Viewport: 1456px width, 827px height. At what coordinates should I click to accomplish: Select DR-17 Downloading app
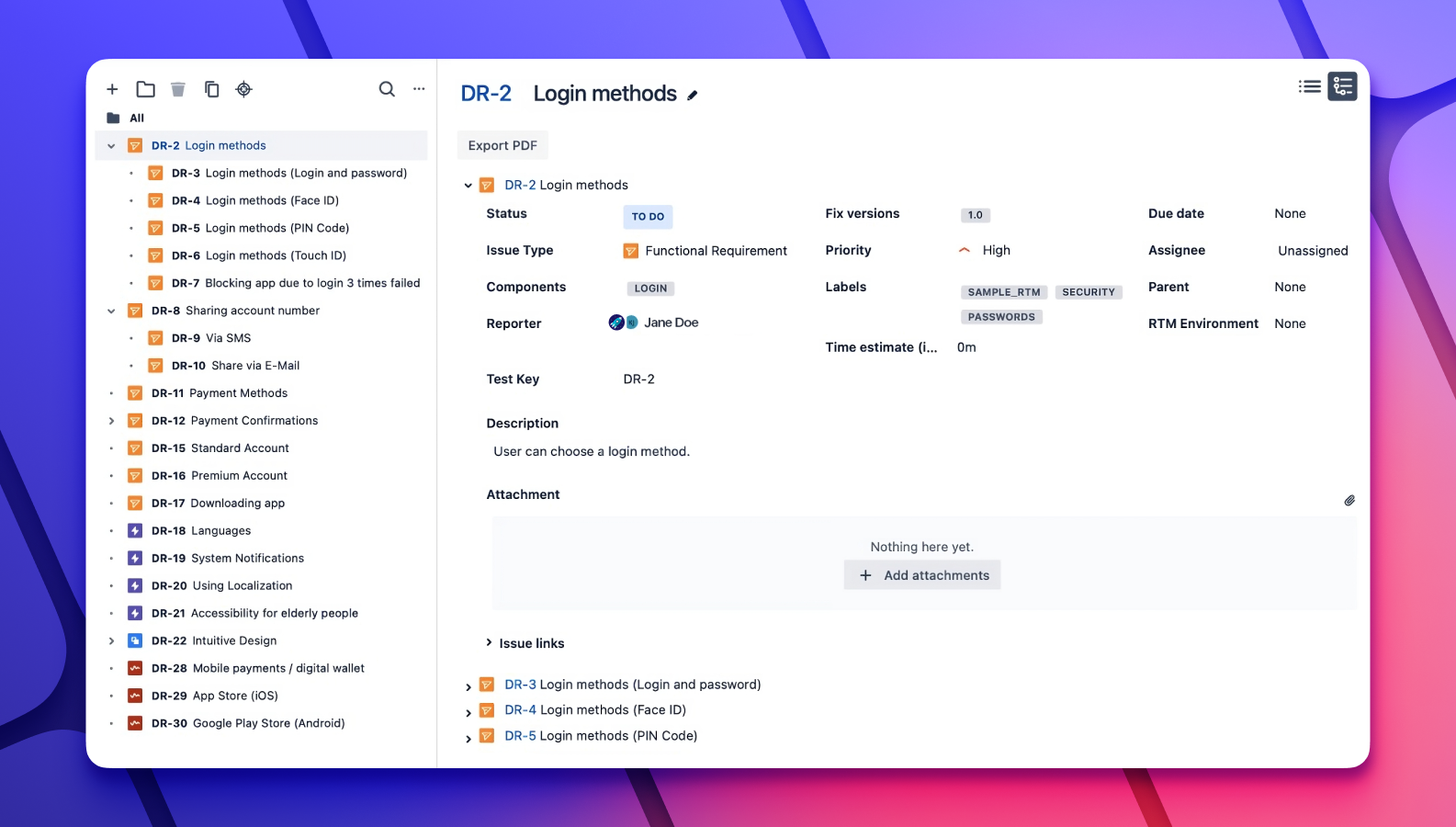(219, 504)
